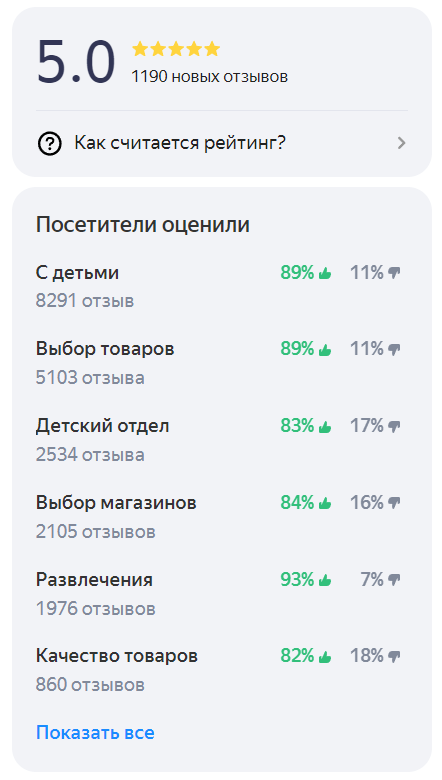The width and height of the screenshot is (442, 780).
Task: Select the Детский отдел category
Action: click(x=102, y=426)
